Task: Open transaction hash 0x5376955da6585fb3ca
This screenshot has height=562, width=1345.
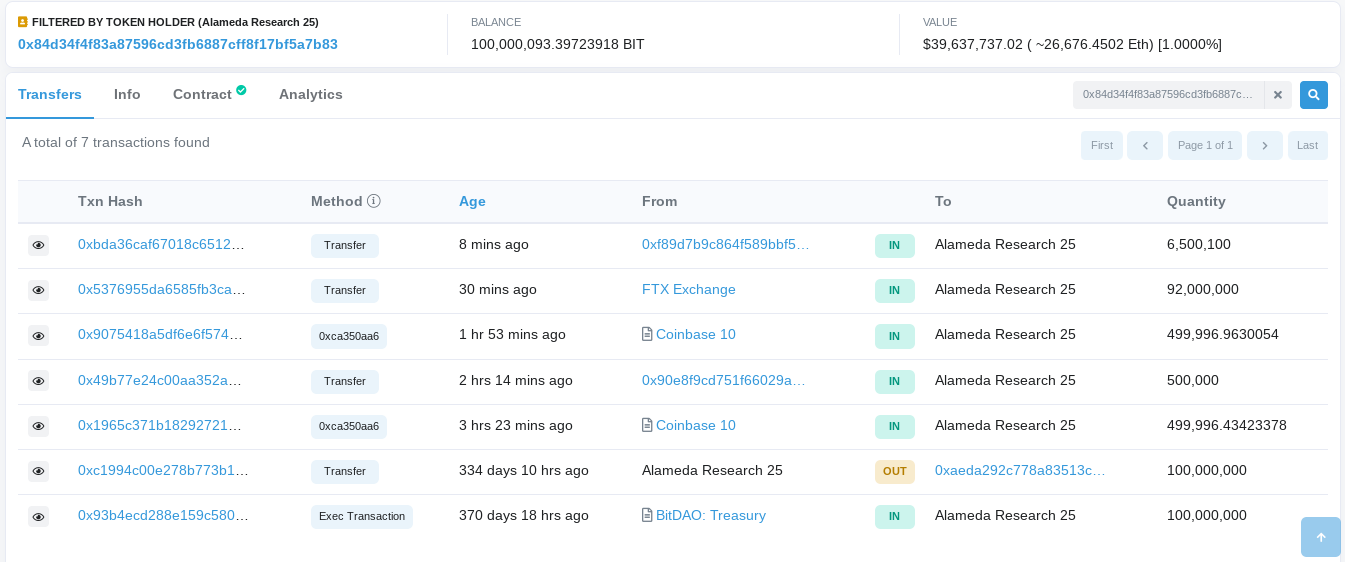Action: click(x=161, y=289)
